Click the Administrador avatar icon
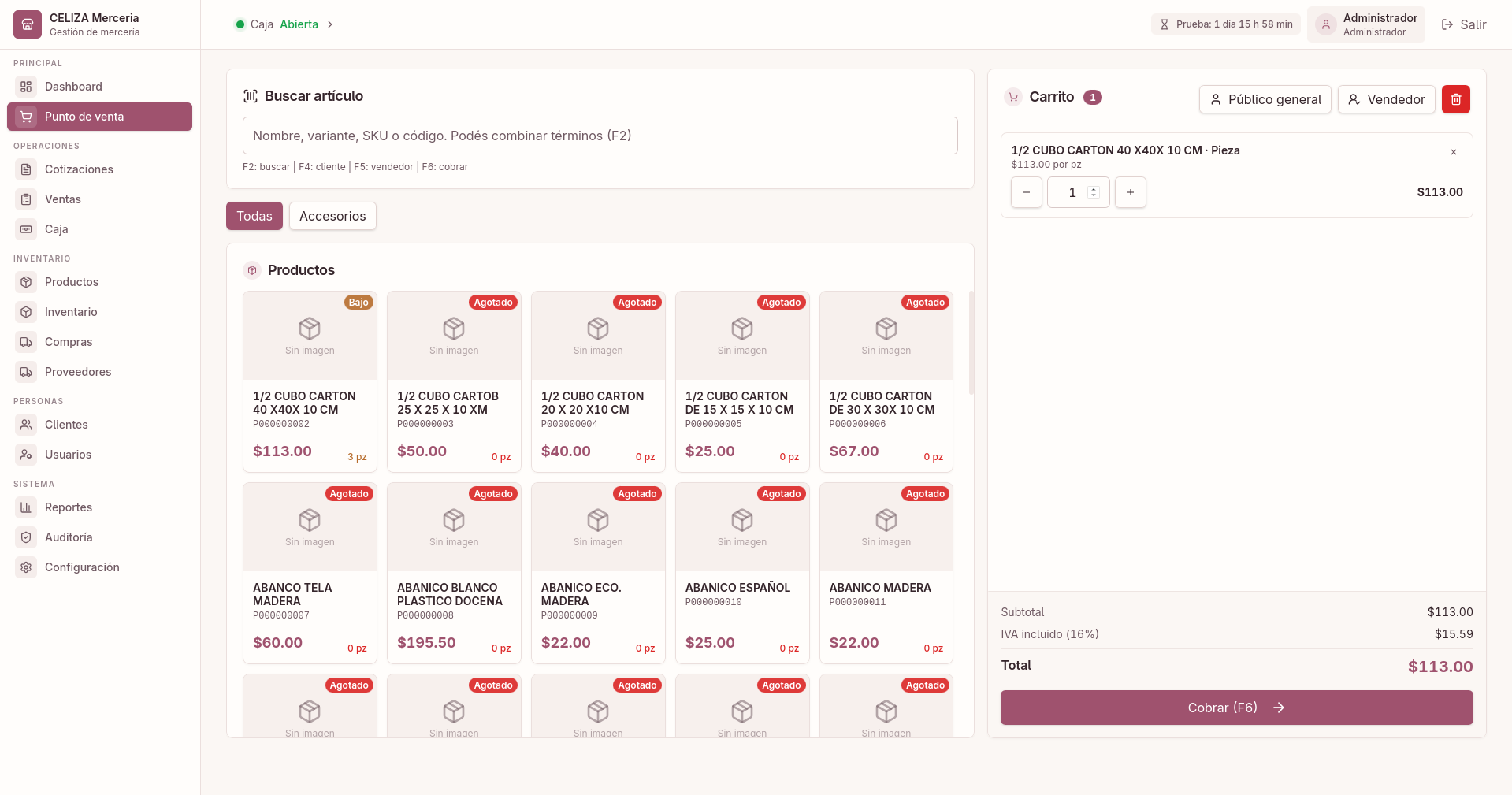Viewport: 1512px width, 795px height. (1326, 24)
